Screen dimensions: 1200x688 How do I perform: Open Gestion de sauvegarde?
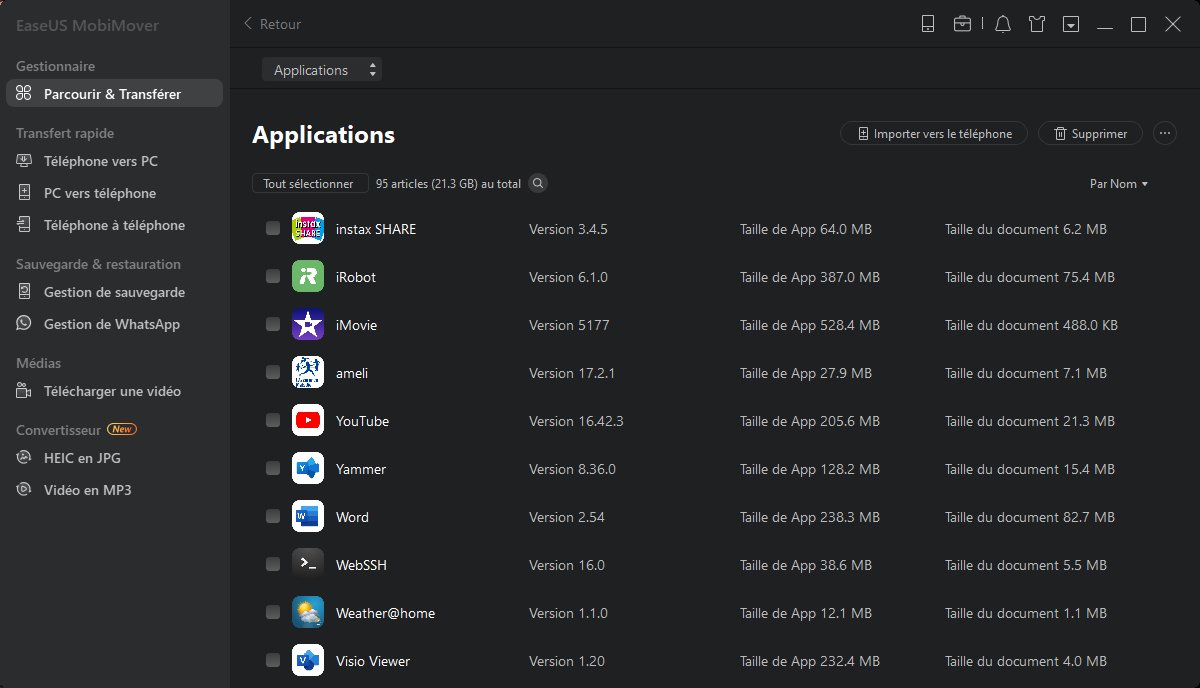point(114,292)
